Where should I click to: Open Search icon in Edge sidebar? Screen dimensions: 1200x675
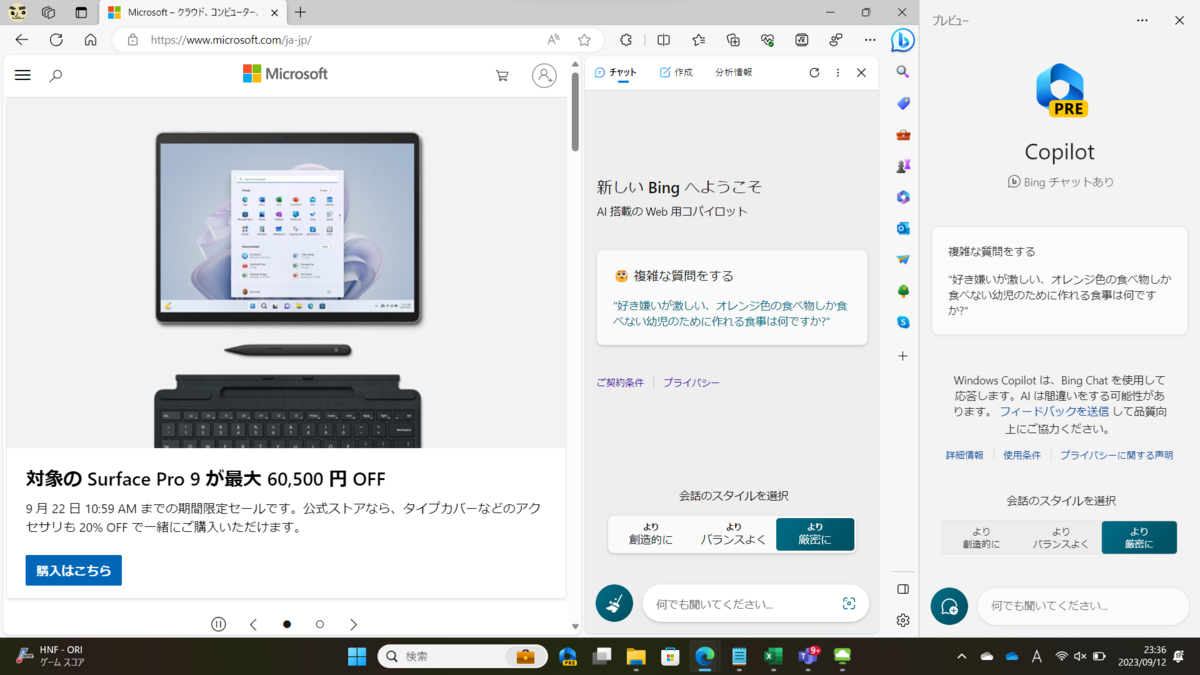tap(903, 72)
